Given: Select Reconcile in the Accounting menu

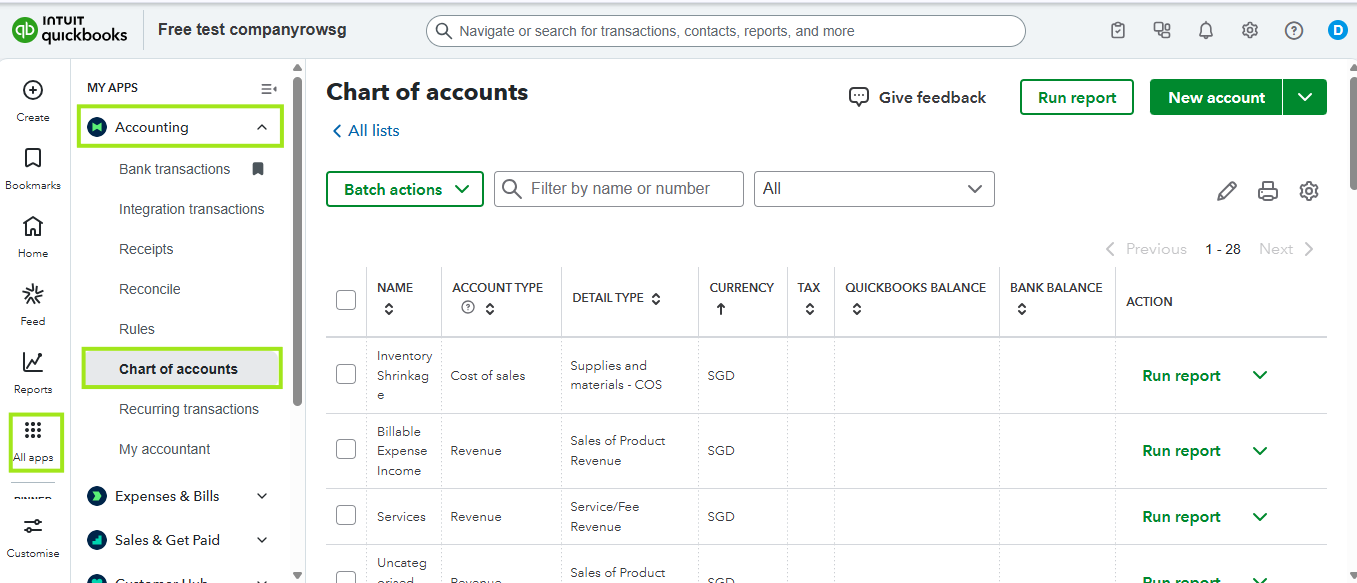Looking at the screenshot, I should [150, 289].
